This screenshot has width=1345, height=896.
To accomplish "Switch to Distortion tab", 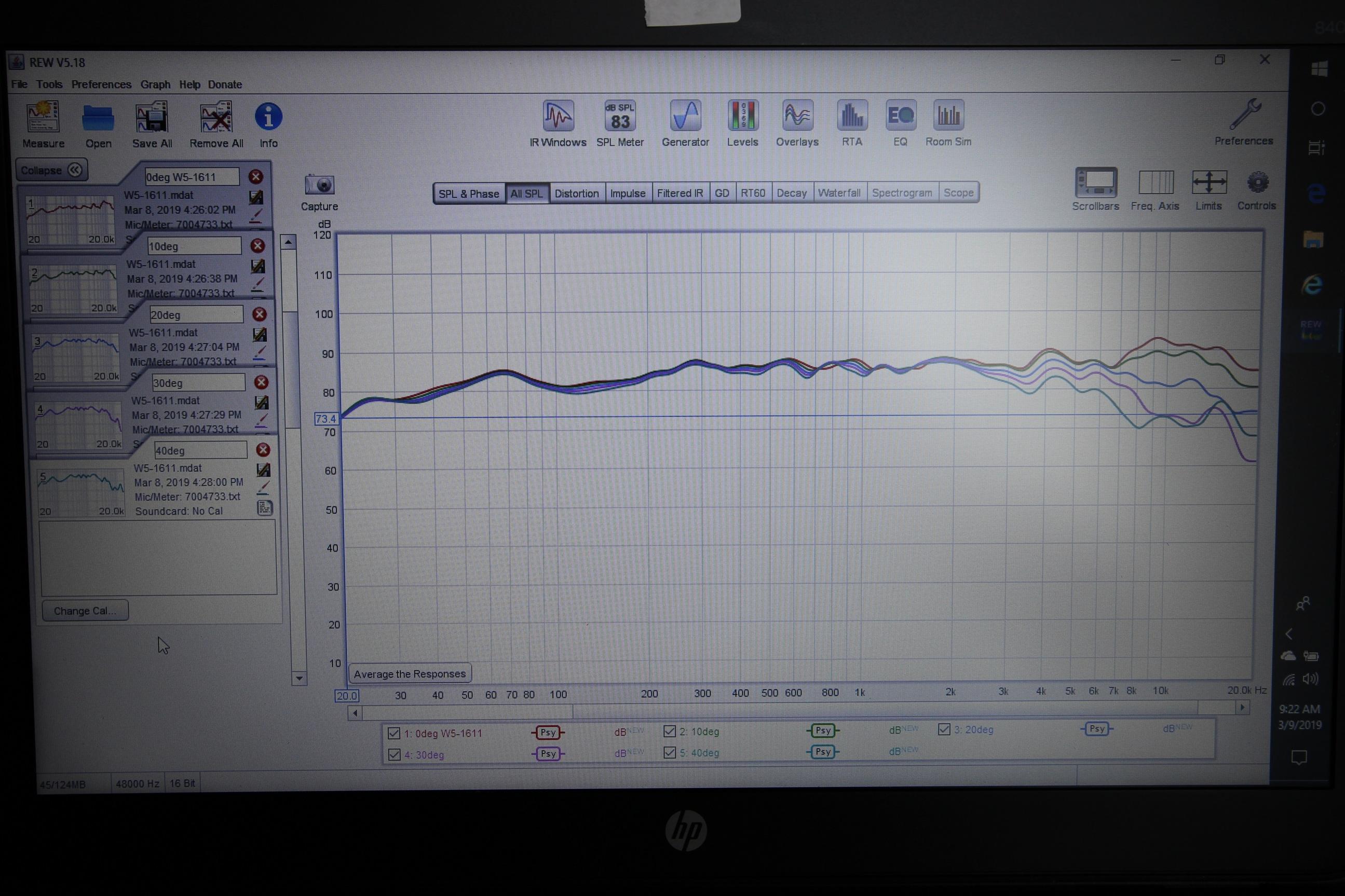I will [576, 193].
